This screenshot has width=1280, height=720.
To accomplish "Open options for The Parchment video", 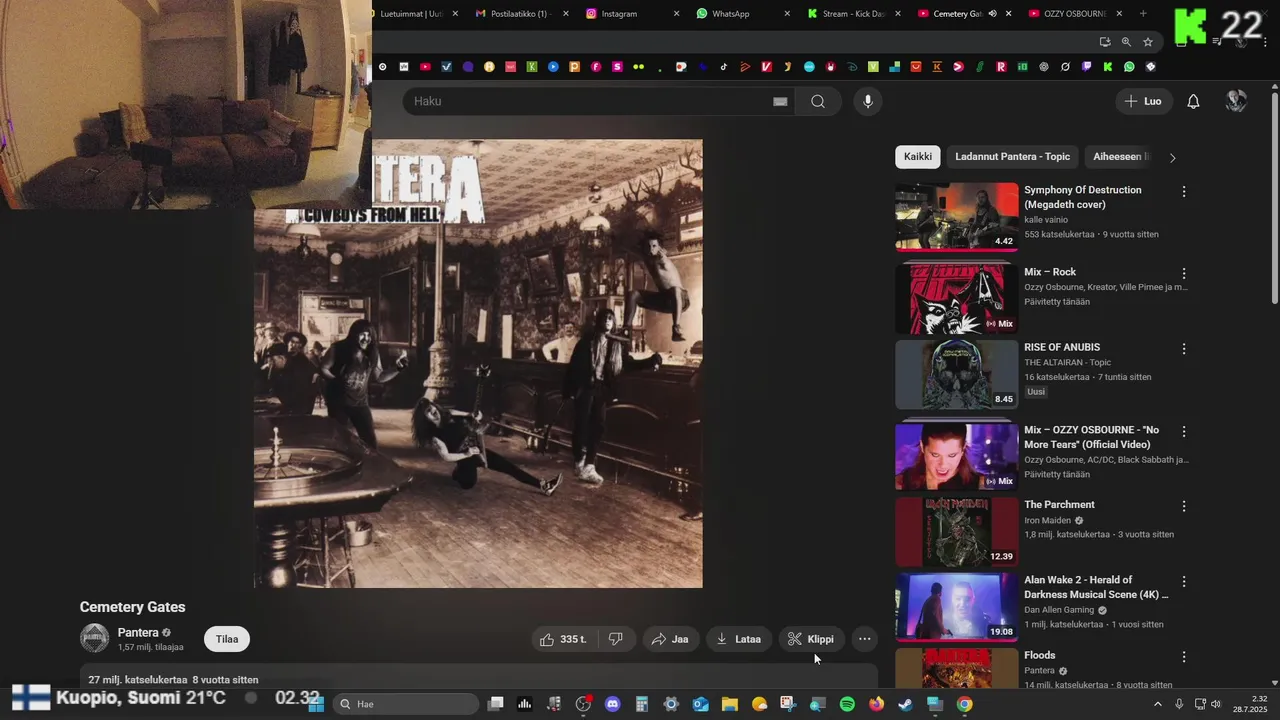I will (1184, 506).
